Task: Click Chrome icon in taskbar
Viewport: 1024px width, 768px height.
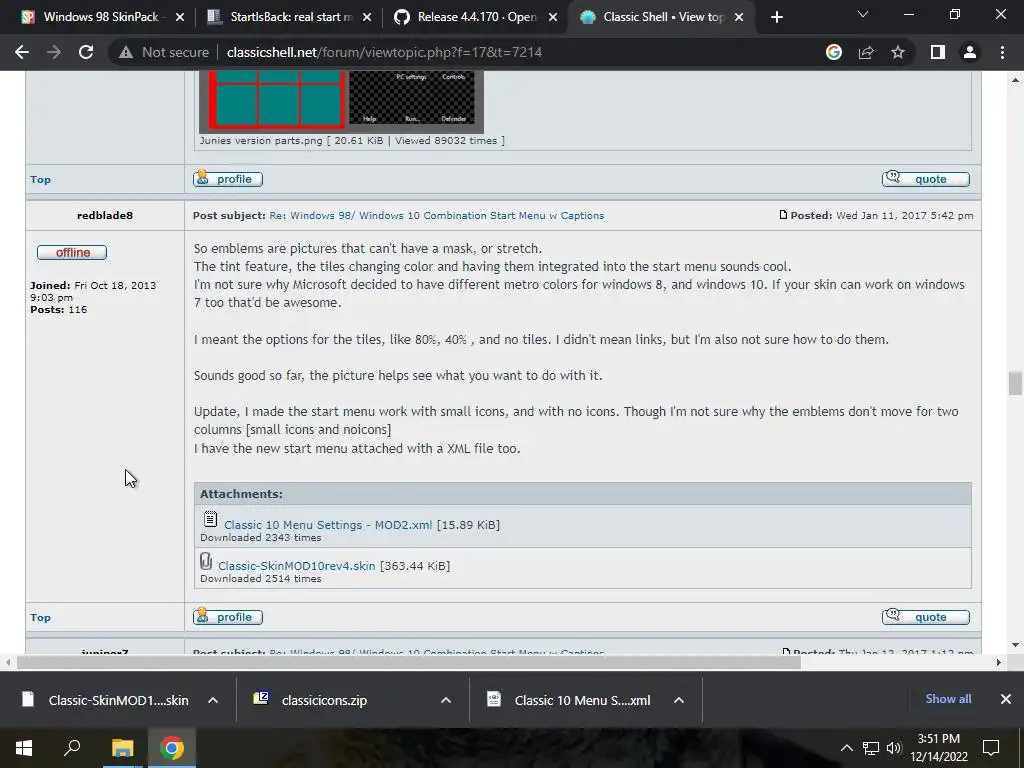Action: click(172, 748)
